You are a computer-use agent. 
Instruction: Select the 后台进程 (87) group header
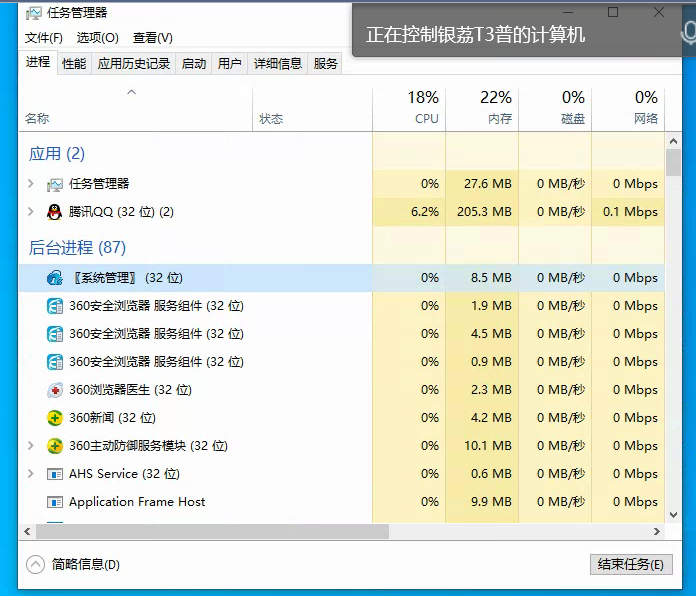[77, 247]
